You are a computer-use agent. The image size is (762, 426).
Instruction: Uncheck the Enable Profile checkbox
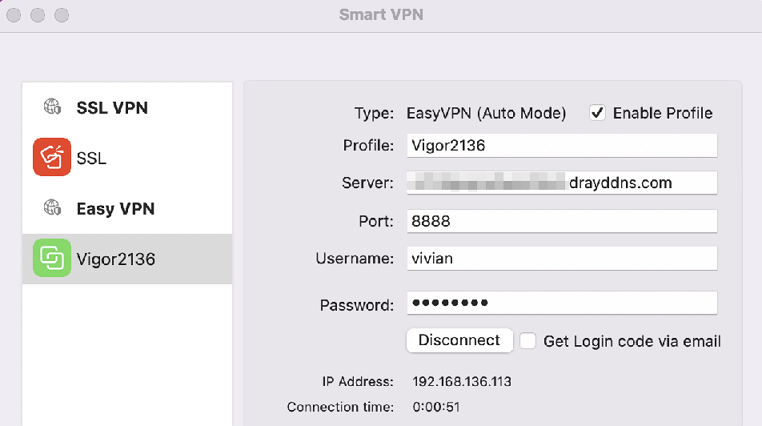click(x=597, y=113)
